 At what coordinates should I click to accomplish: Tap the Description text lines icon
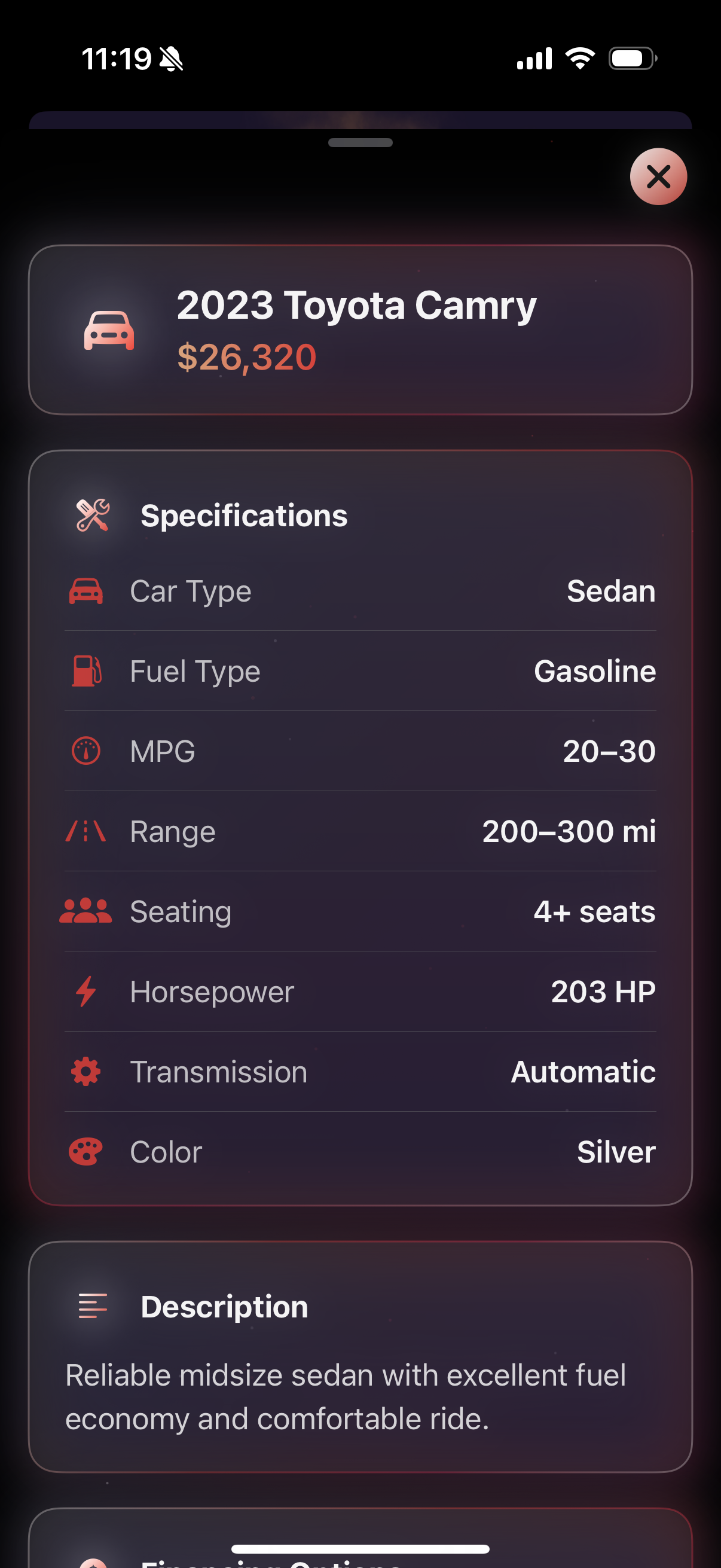click(93, 1306)
